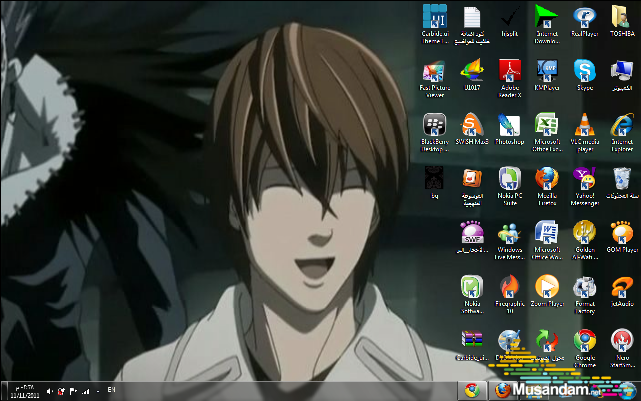Launch the jetAudio shortcut
The width and height of the screenshot is (641, 401).
[x=622, y=291]
